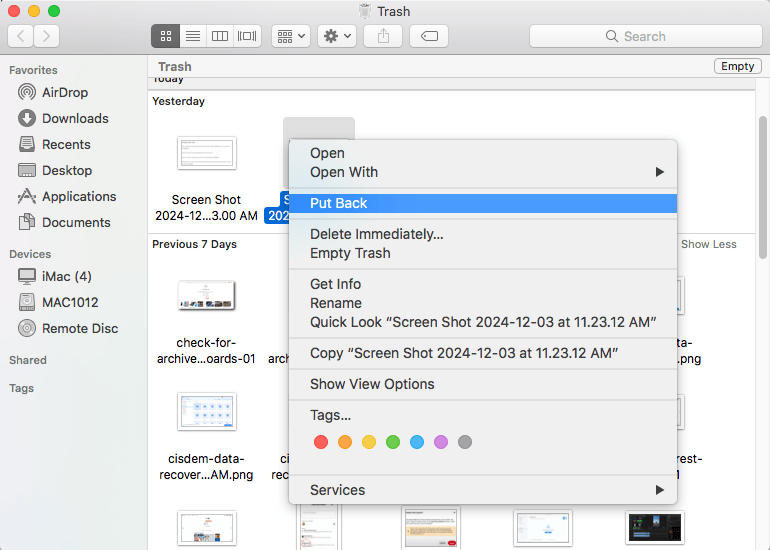This screenshot has height=550, width=770.
Task: Choose Quick Look for the screenshot
Action: 483,323
